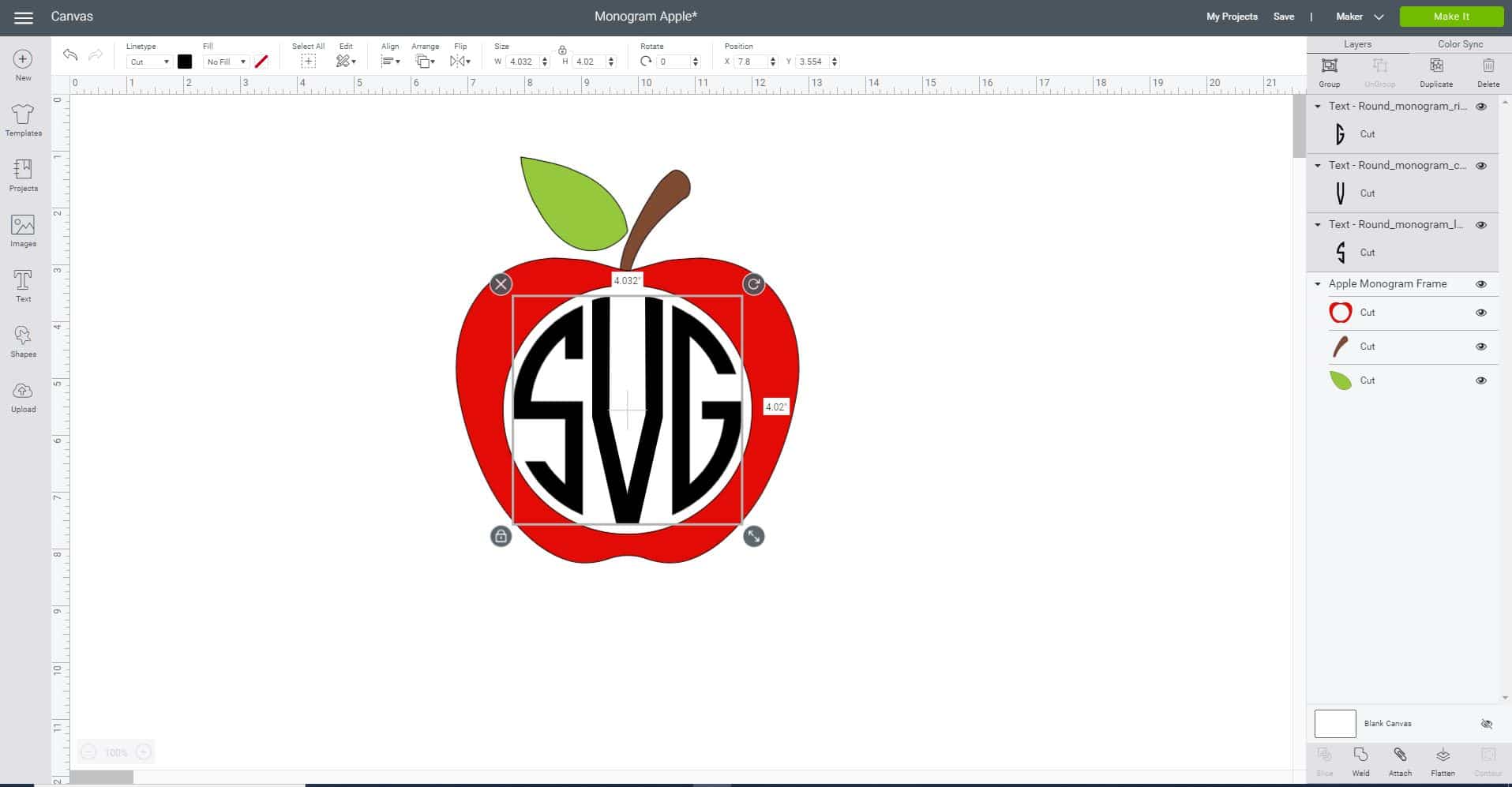Image resolution: width=1512 pixels, height=787 pixels.
Task: Add Text to the canvas
Action: tap(23, 286)
